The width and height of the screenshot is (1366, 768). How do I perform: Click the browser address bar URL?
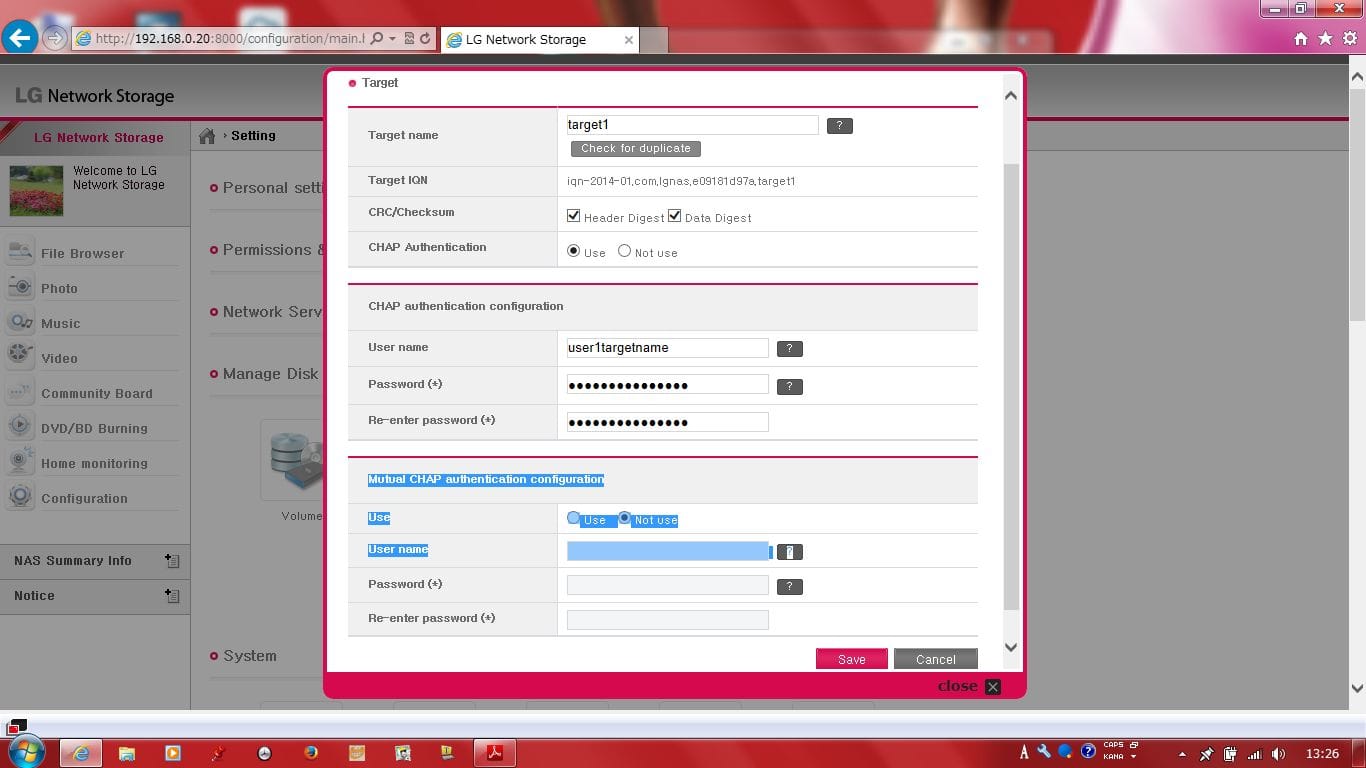(x=230, y=39)
